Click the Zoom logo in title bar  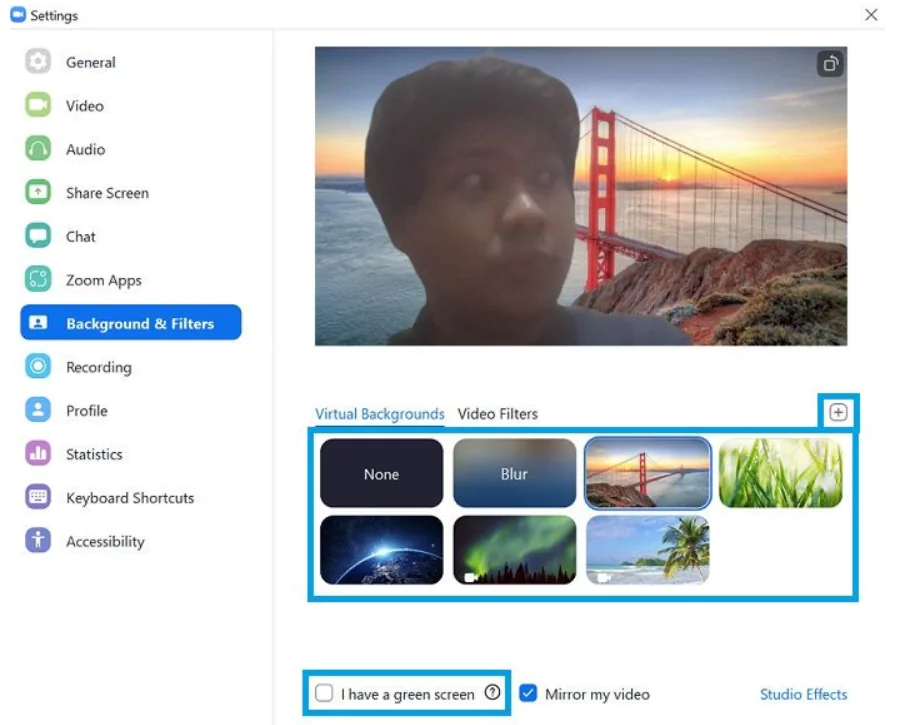(18, 15)
